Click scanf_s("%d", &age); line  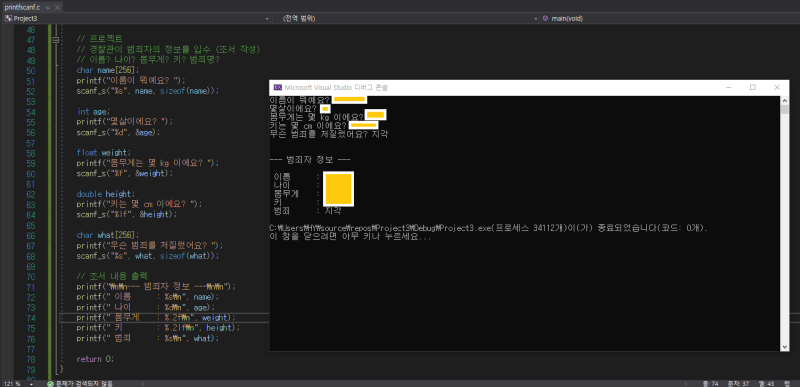point(118,132)
